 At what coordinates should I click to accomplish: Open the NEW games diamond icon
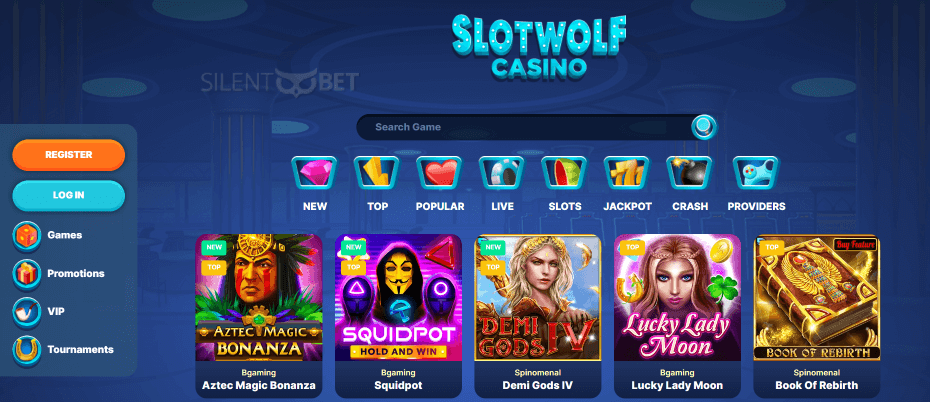(314, 173)
